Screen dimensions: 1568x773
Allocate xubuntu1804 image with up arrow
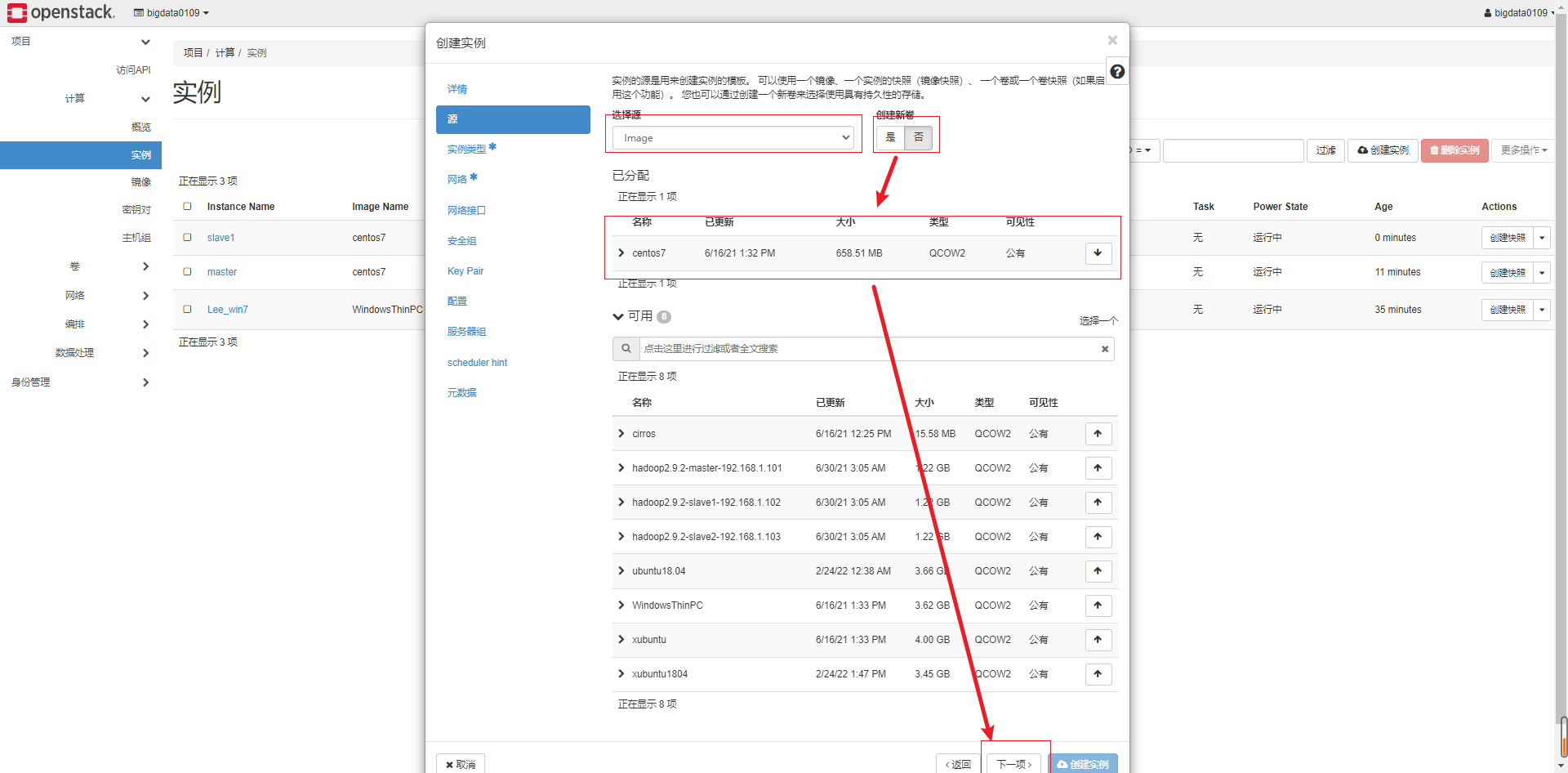tap(1098, 674)
